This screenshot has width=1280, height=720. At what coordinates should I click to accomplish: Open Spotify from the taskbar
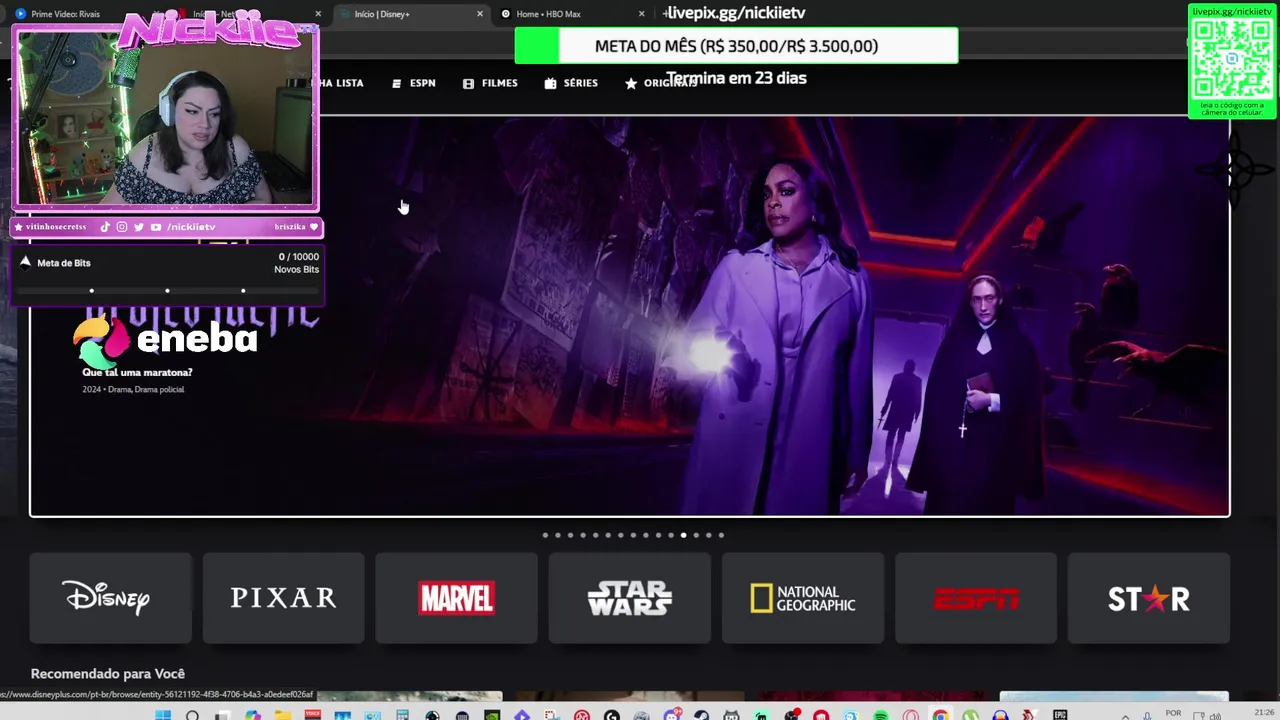[881, 715]
